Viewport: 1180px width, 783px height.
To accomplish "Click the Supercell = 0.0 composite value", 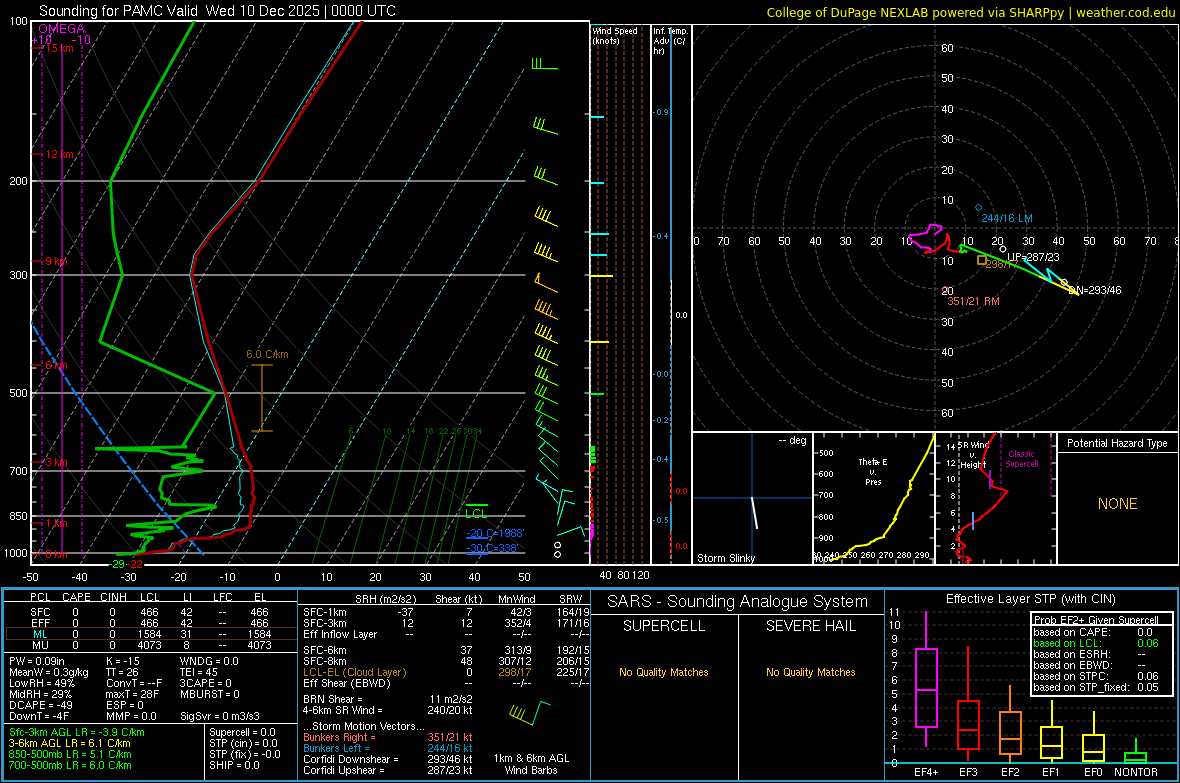I will point(242,732).
